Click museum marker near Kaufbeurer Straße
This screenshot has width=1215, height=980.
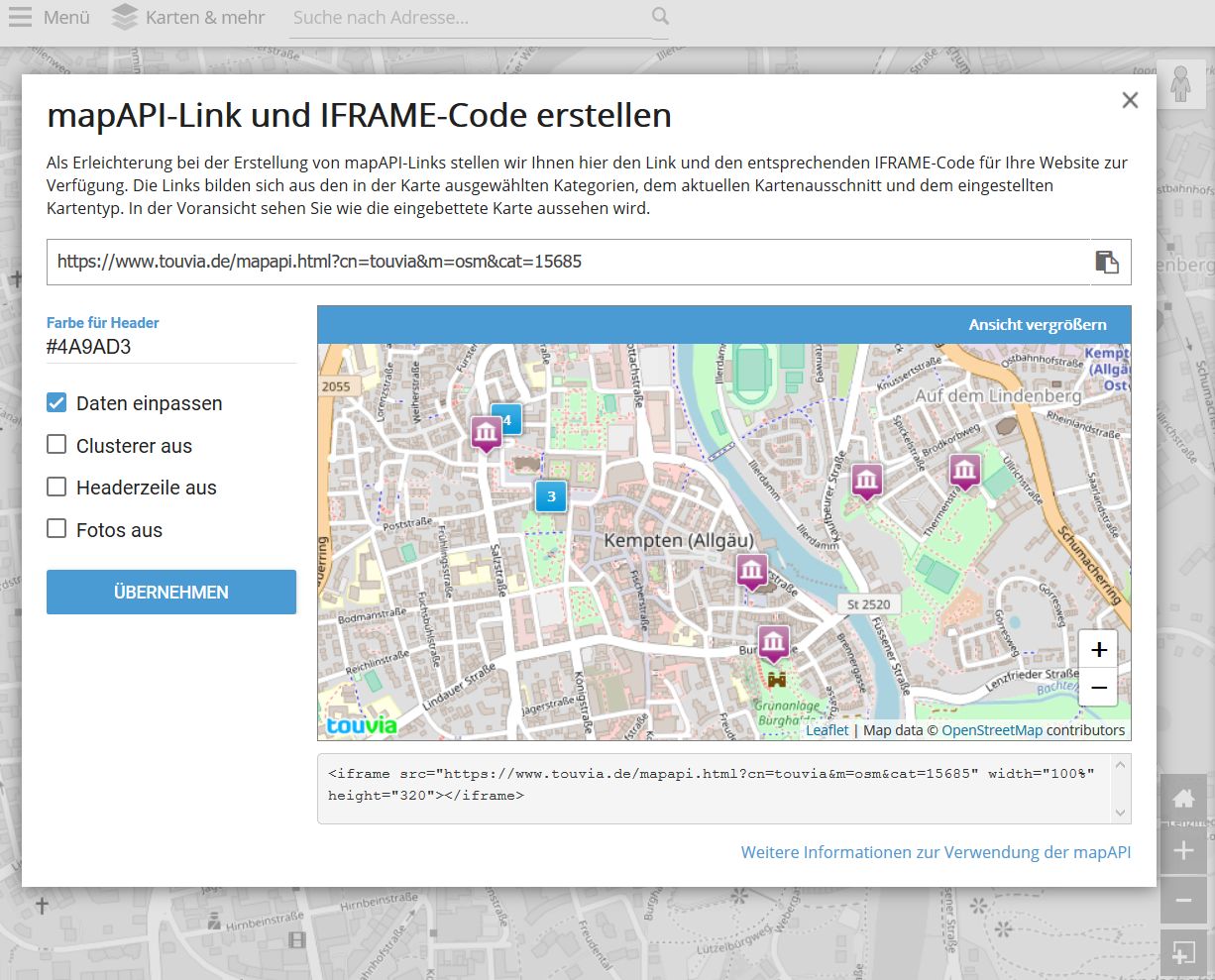click(x=867, y=483)
